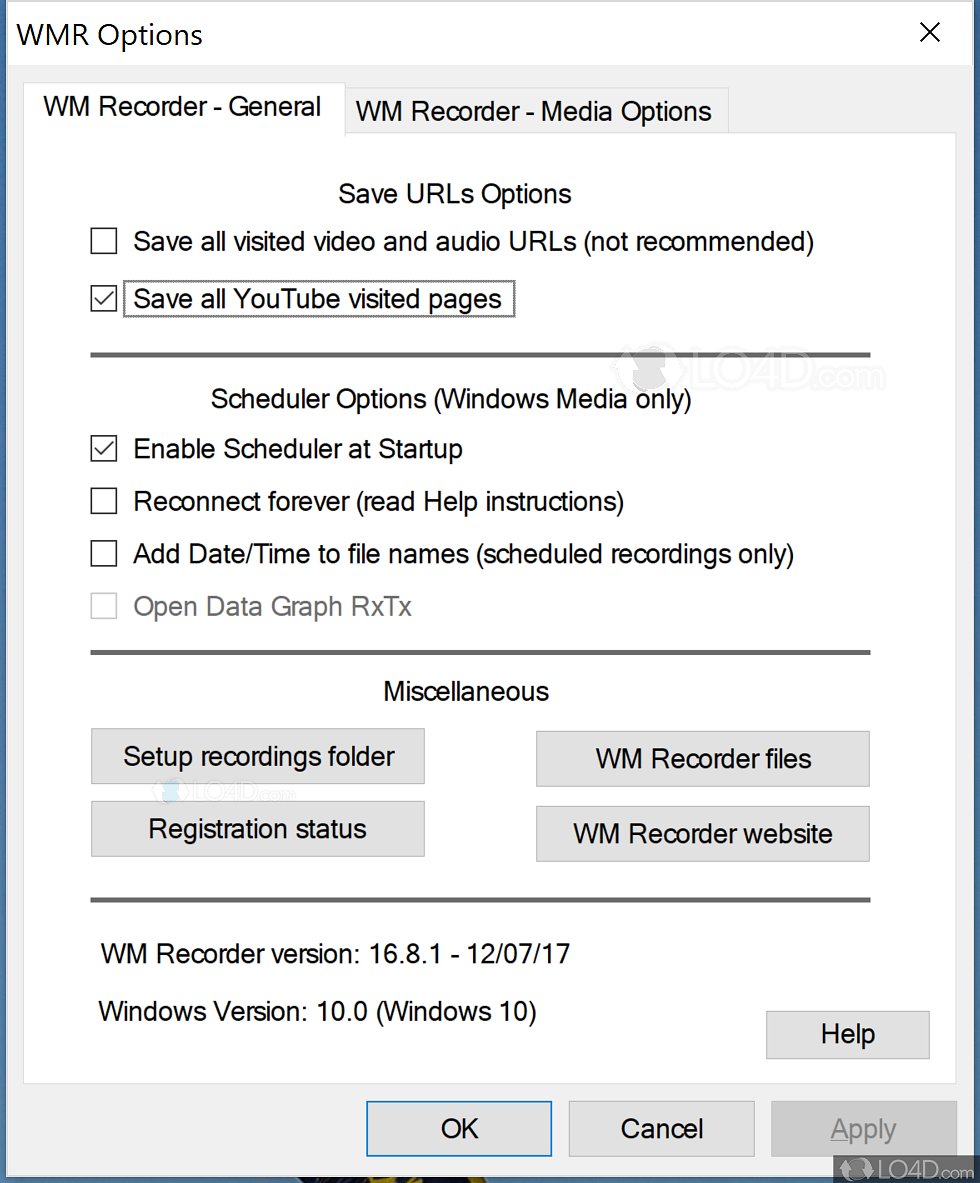The height and width of the screenshot is (1183, 980).
Task: Confirm settings with OK
Action: coord(459,1129)
